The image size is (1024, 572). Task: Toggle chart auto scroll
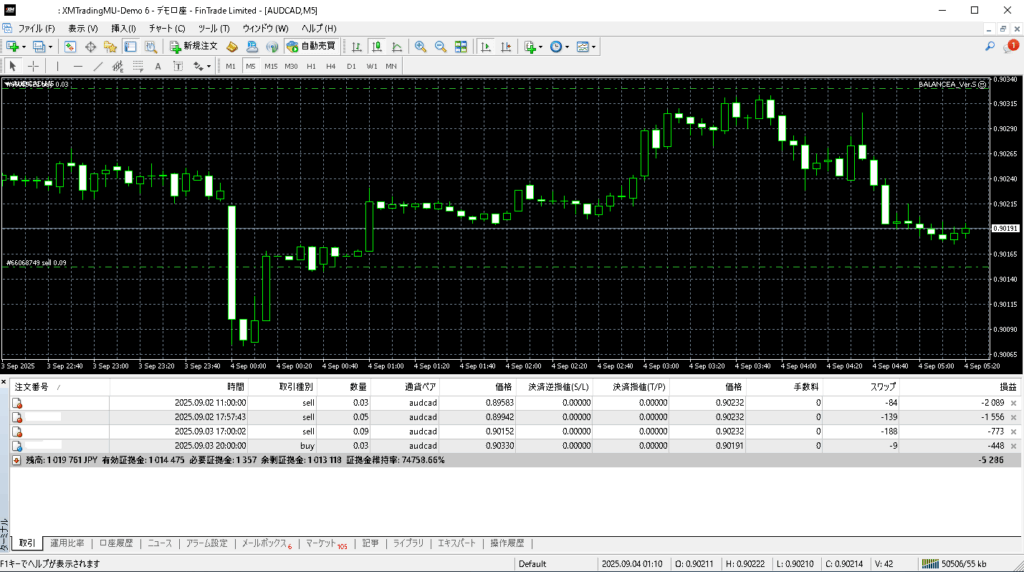[485, 46]
